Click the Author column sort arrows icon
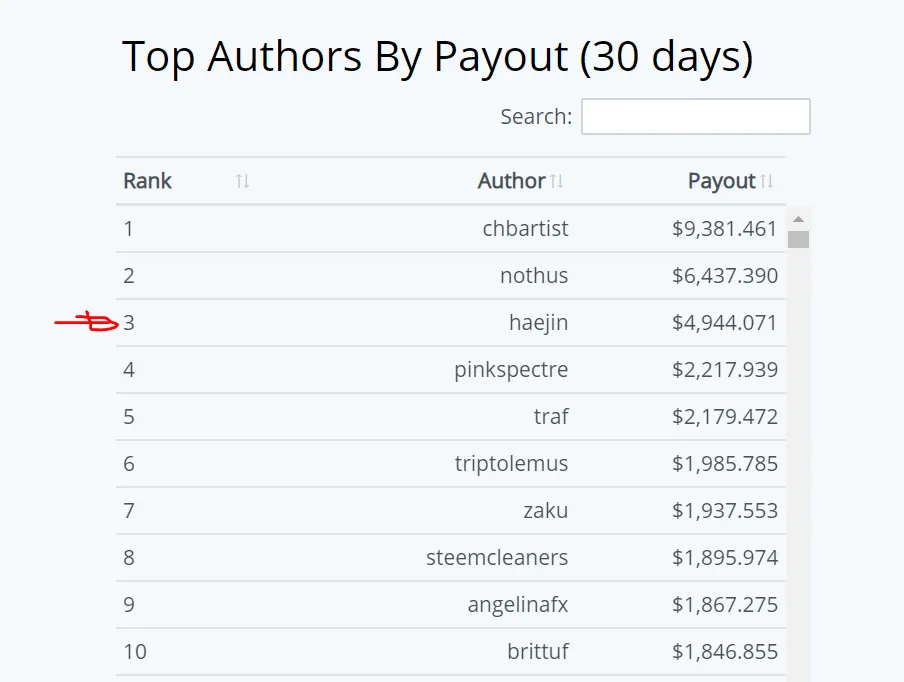 click(556, 182)
